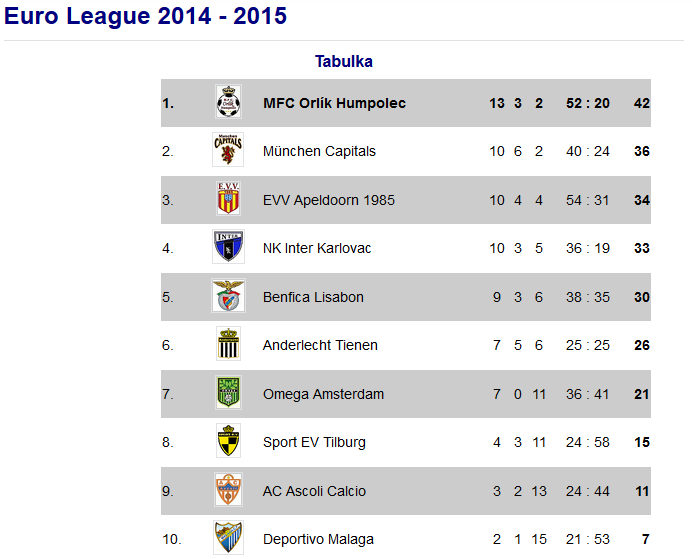Open München Capitals team name
Viewport: 692px width, 559px height.
(319, 151)
